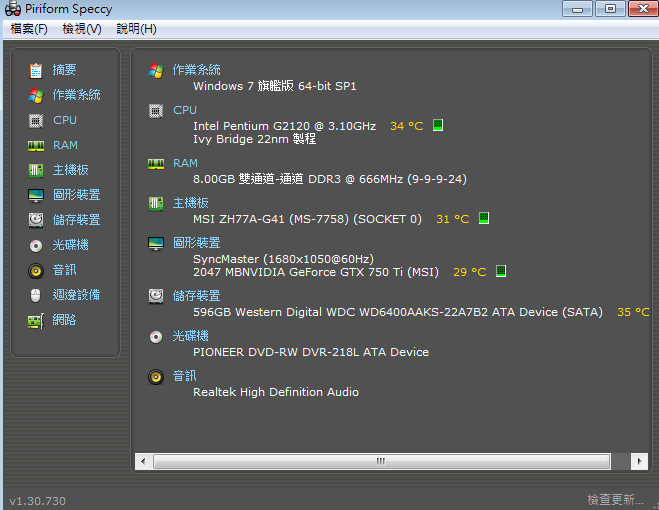This screenshot has width=659, height=510.
Task: Click 檢查更新... check for updates link
Action: [x=615, y=499]
